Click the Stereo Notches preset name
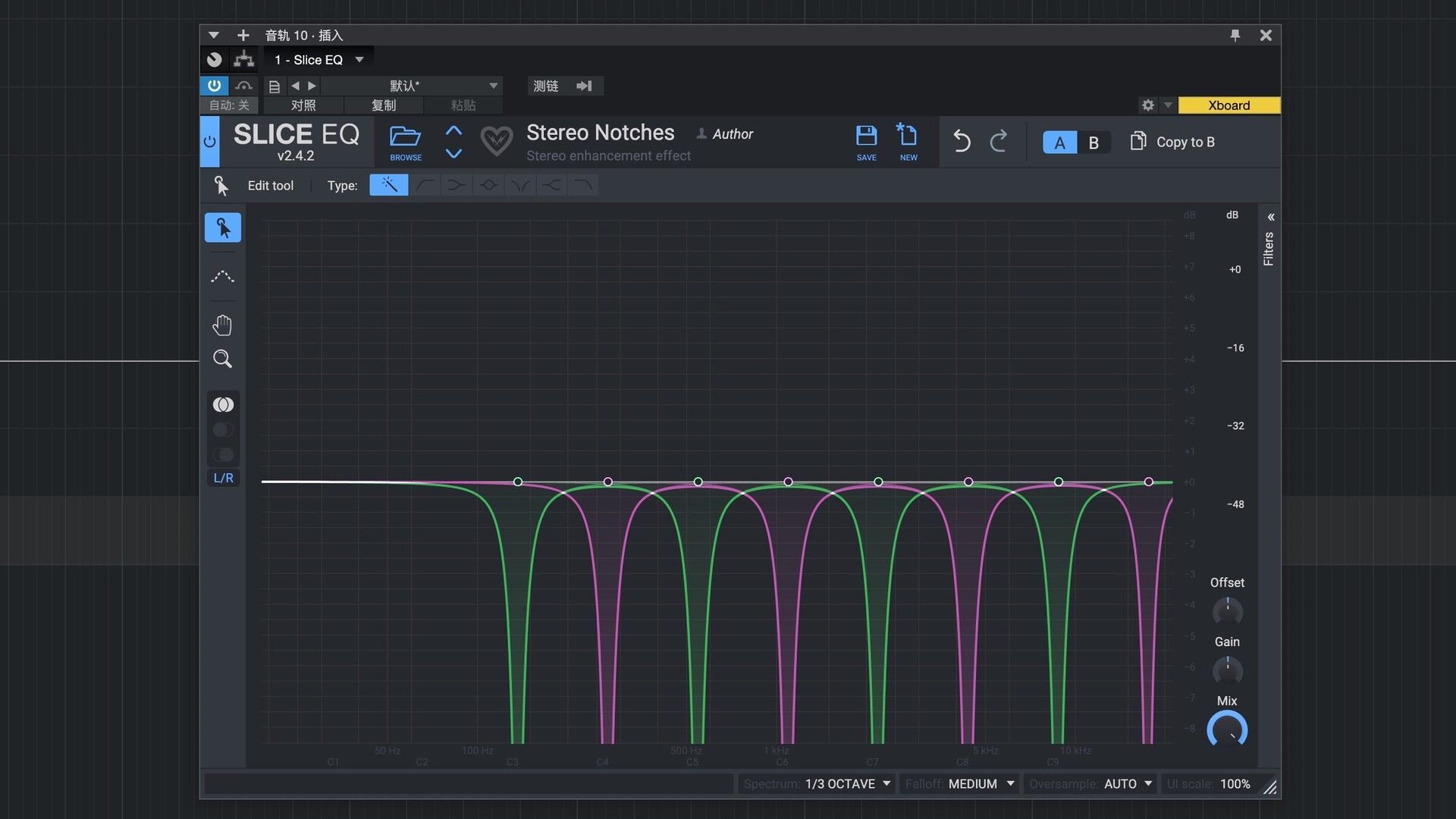This screenshot has width=1456, height=819. (601, 133)
